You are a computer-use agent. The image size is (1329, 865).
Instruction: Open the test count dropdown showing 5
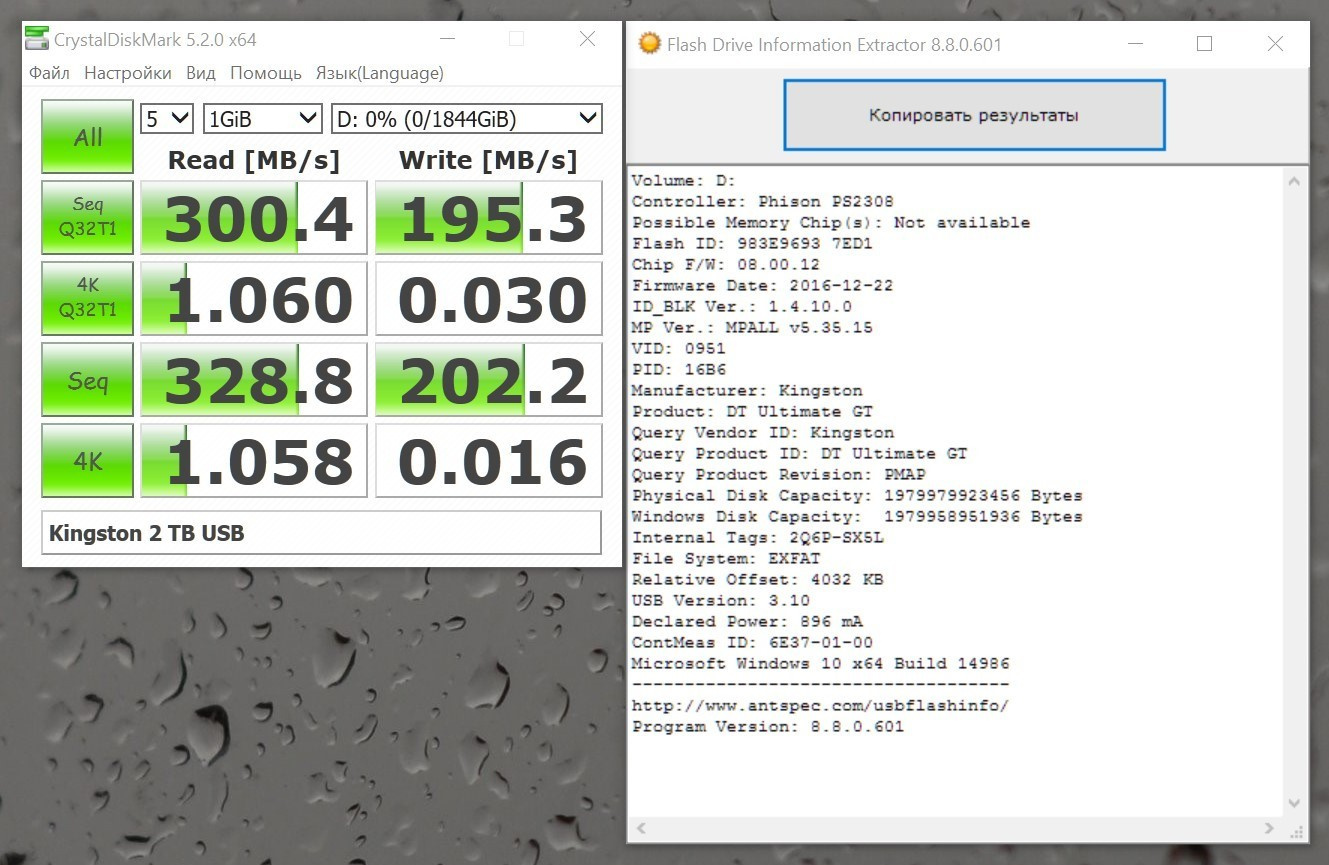click(167, 119)
